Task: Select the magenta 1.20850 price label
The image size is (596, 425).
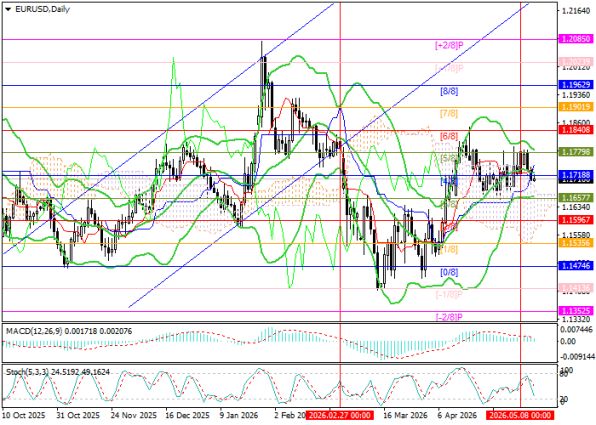Action: point(577,39)
